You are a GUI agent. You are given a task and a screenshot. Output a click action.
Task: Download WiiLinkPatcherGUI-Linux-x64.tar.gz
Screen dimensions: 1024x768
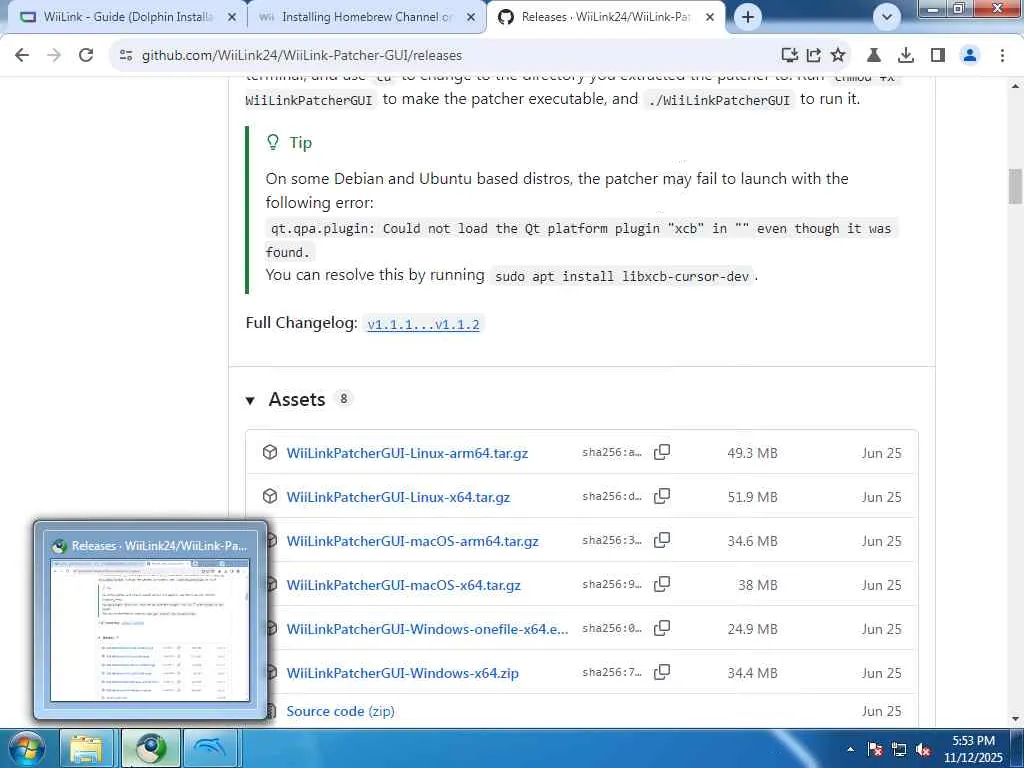[398, 497]
